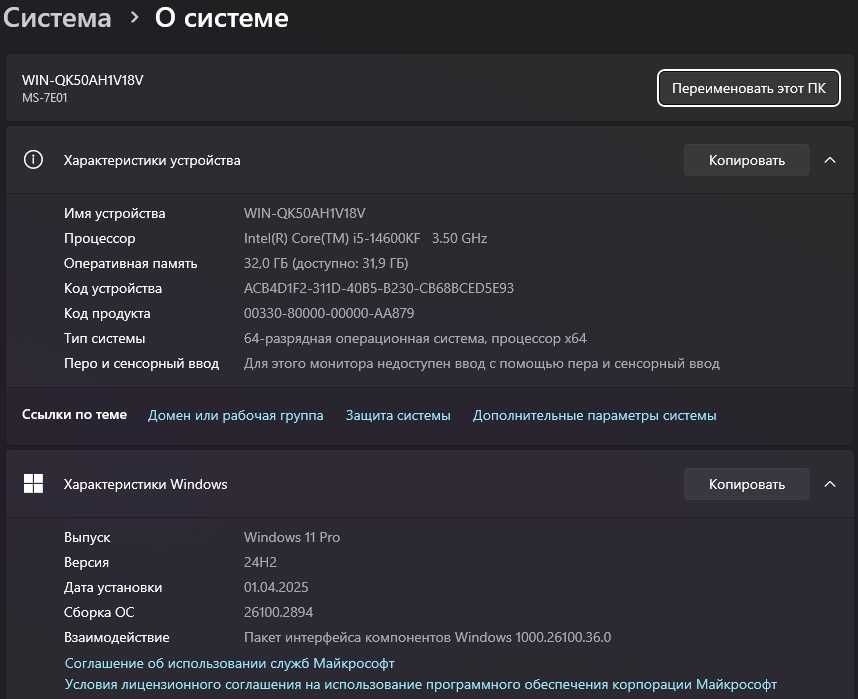Click the Характеристики устройства heading text
This screenshot has width=858, height=699.
(x=152, y=160)
